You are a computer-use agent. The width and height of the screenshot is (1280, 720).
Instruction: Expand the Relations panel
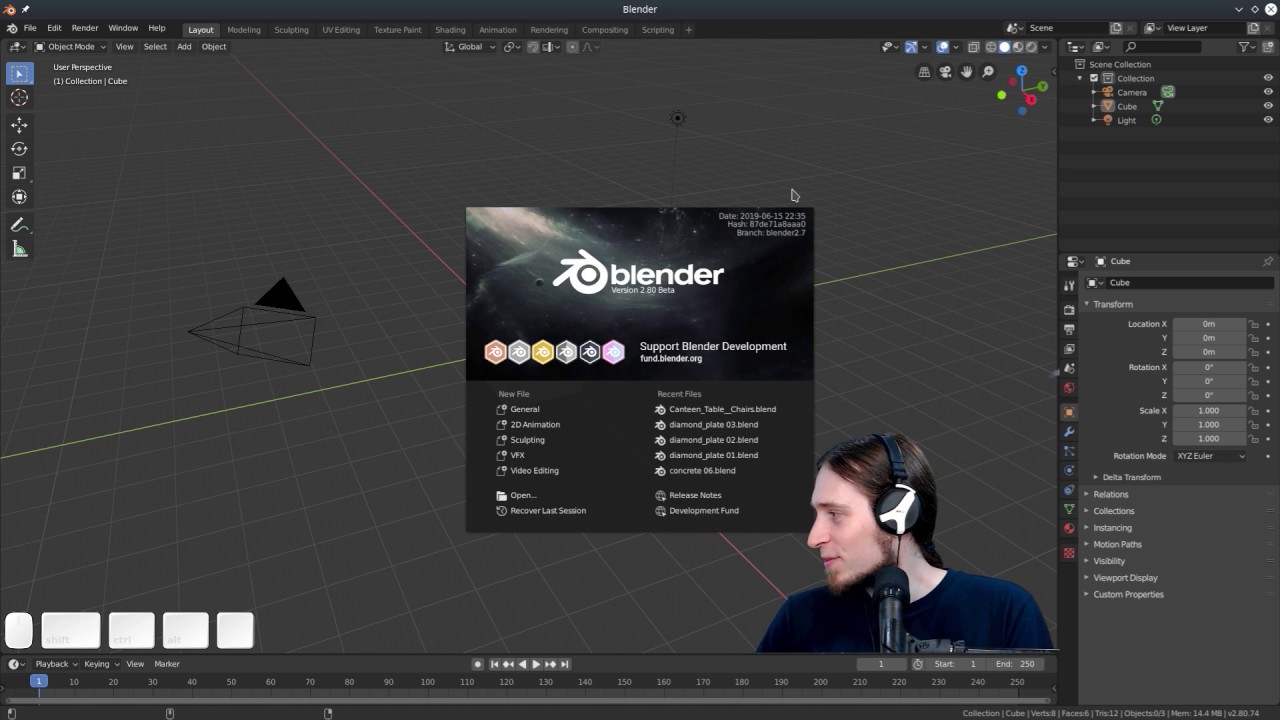(1110, 494)
